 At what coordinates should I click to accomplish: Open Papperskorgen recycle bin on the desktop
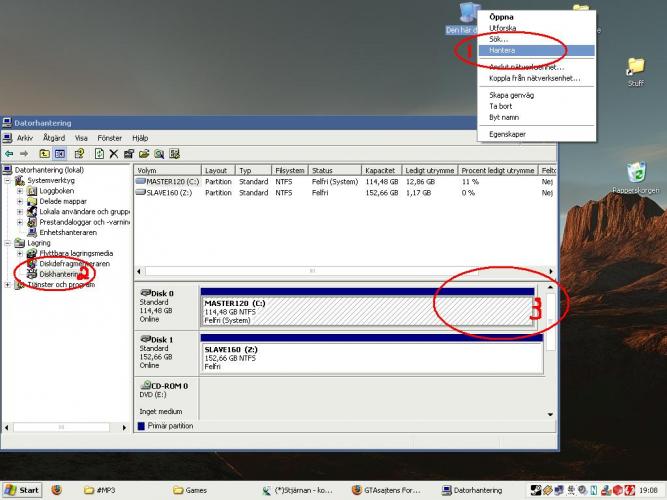pos(634,176)
